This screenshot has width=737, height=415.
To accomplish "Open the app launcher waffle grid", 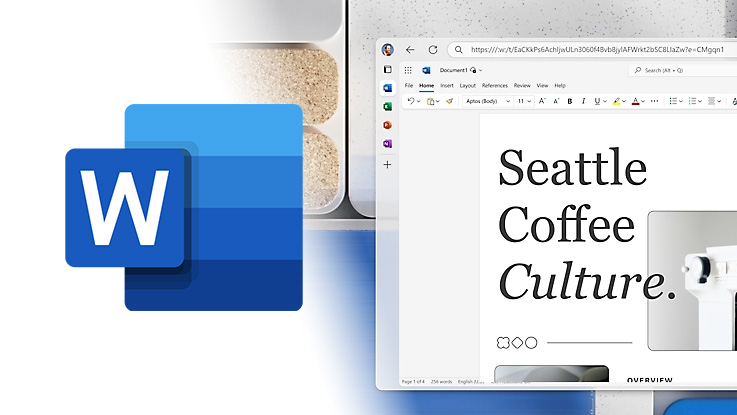I will click(x=408, y=70).
